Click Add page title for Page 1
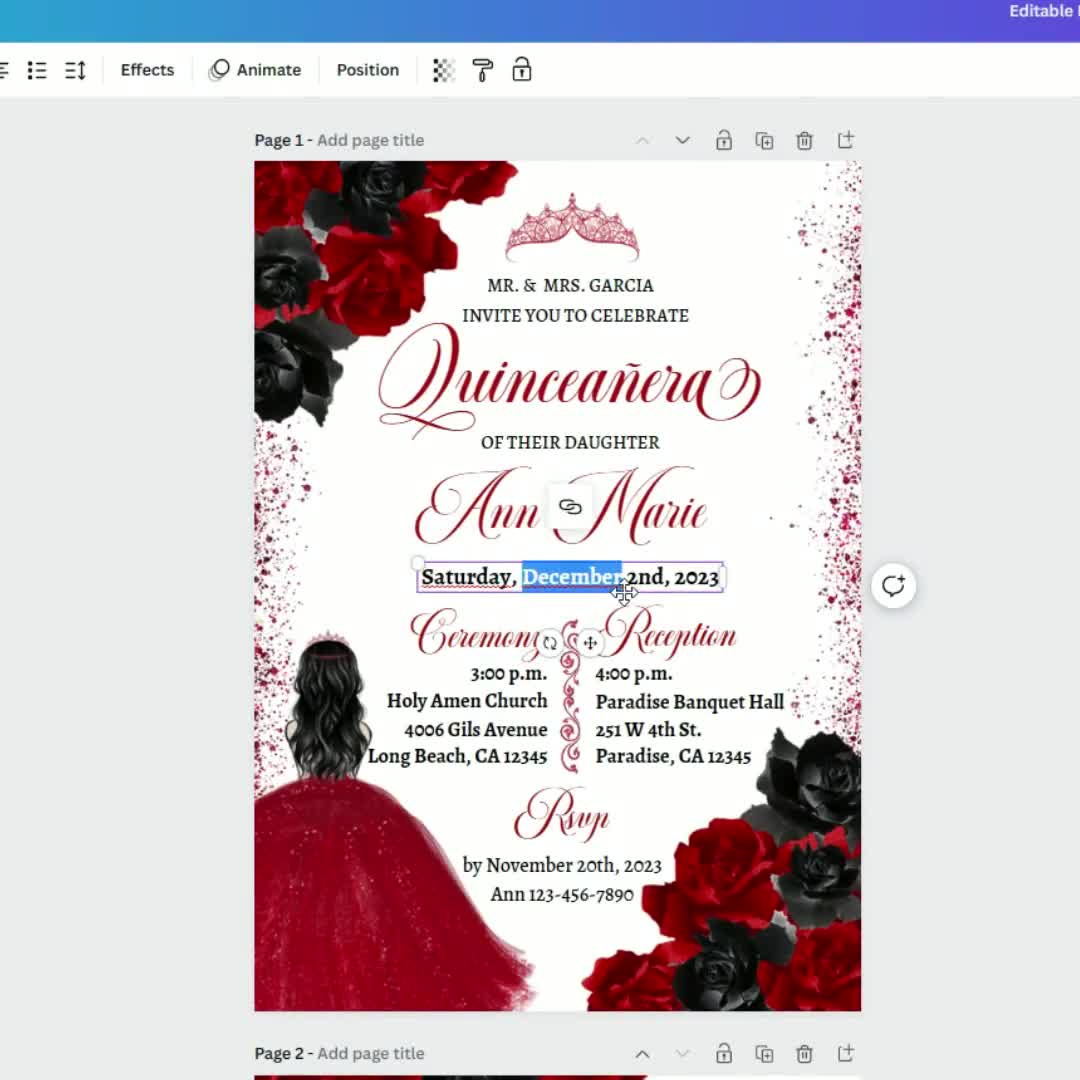Screen dimensions: 1080x1080 [371, 140]
